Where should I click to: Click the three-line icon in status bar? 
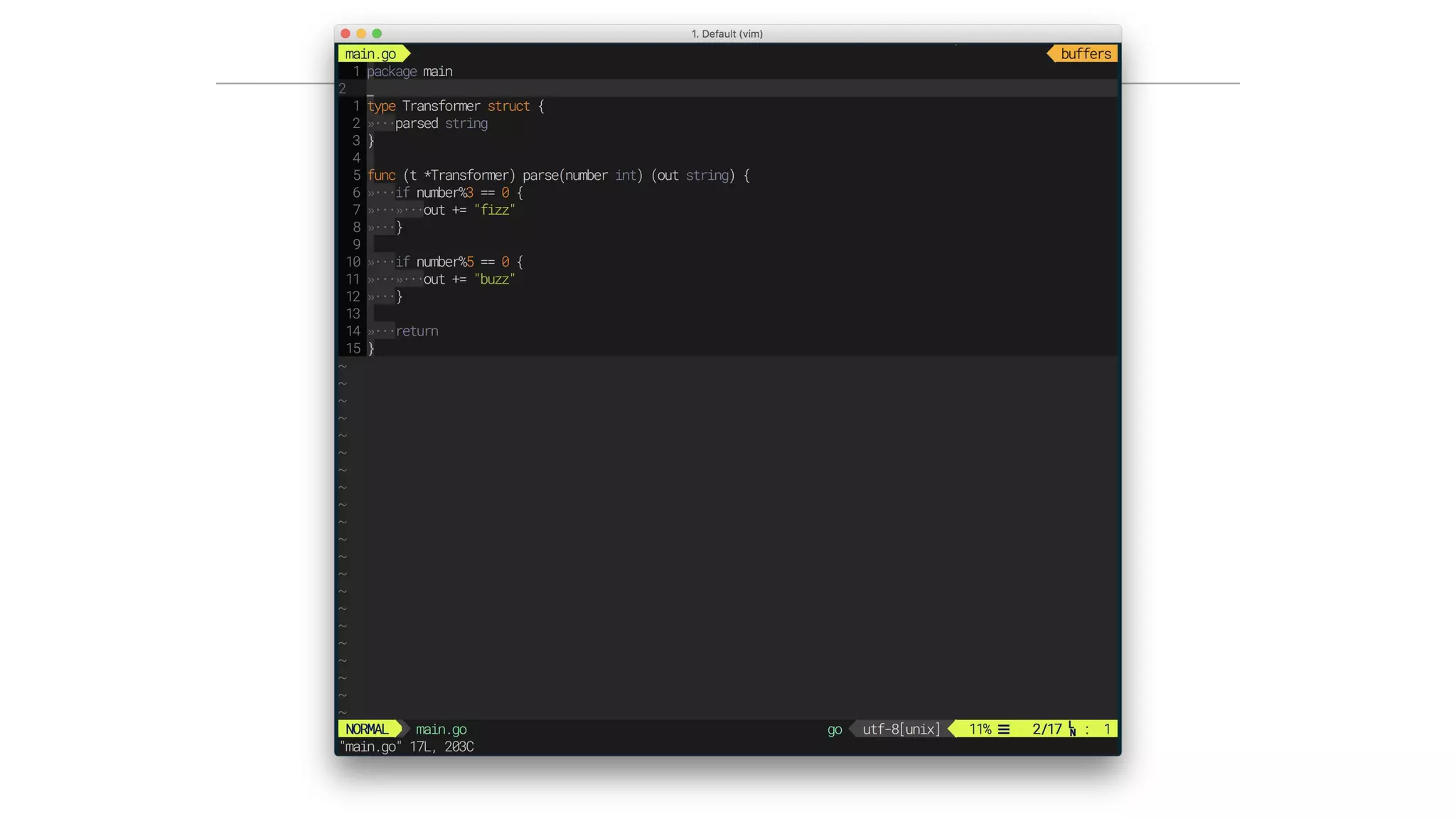click(x=1004, y=729)
